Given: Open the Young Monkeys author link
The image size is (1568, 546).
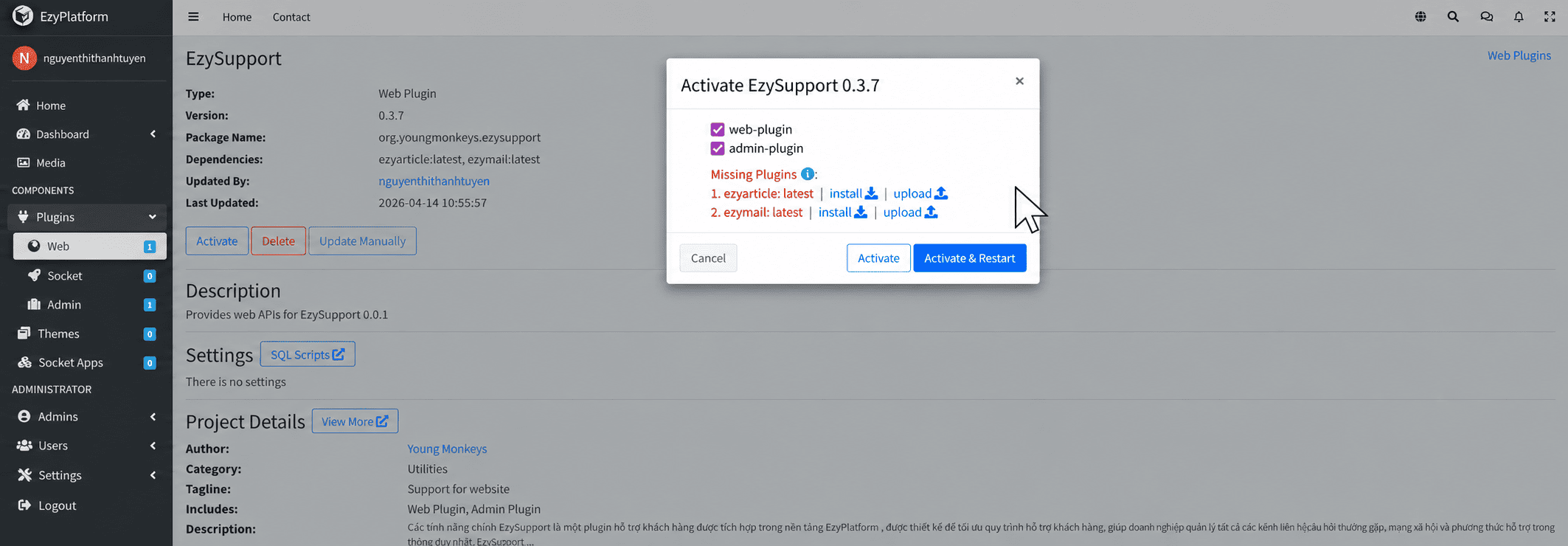Looking at the screenshot, I should point(447,449).
